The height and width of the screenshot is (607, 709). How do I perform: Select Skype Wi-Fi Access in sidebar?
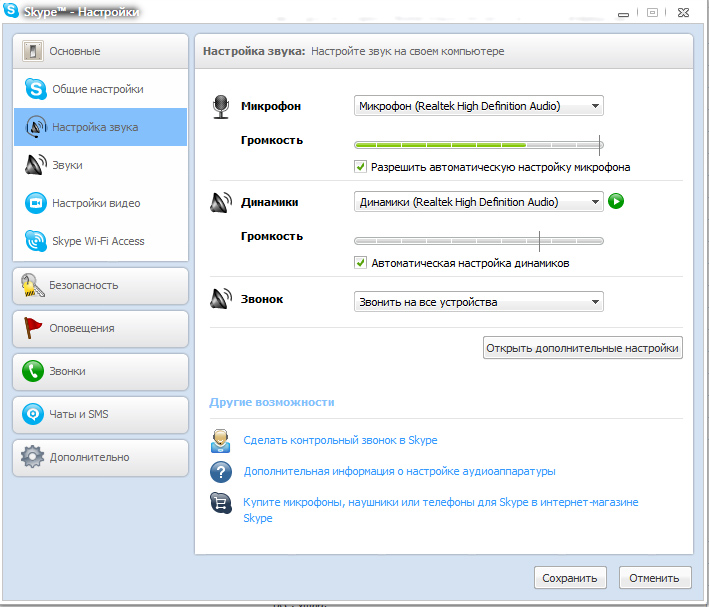[x=100, y=241]
